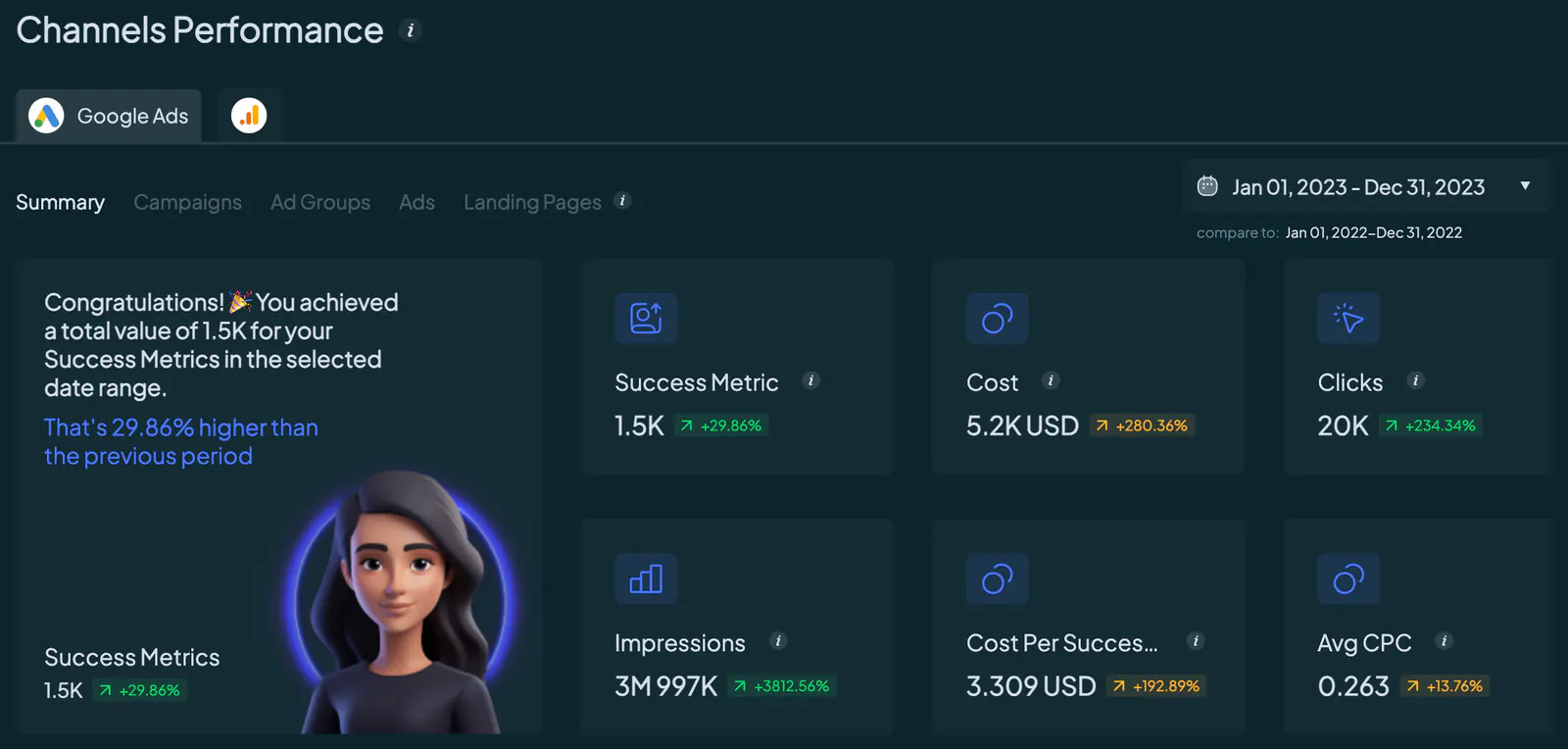This screenshot has height=749, width=1568.
Task: Expand the date range dropdown arrow
Action: (x=1525, y=185)
